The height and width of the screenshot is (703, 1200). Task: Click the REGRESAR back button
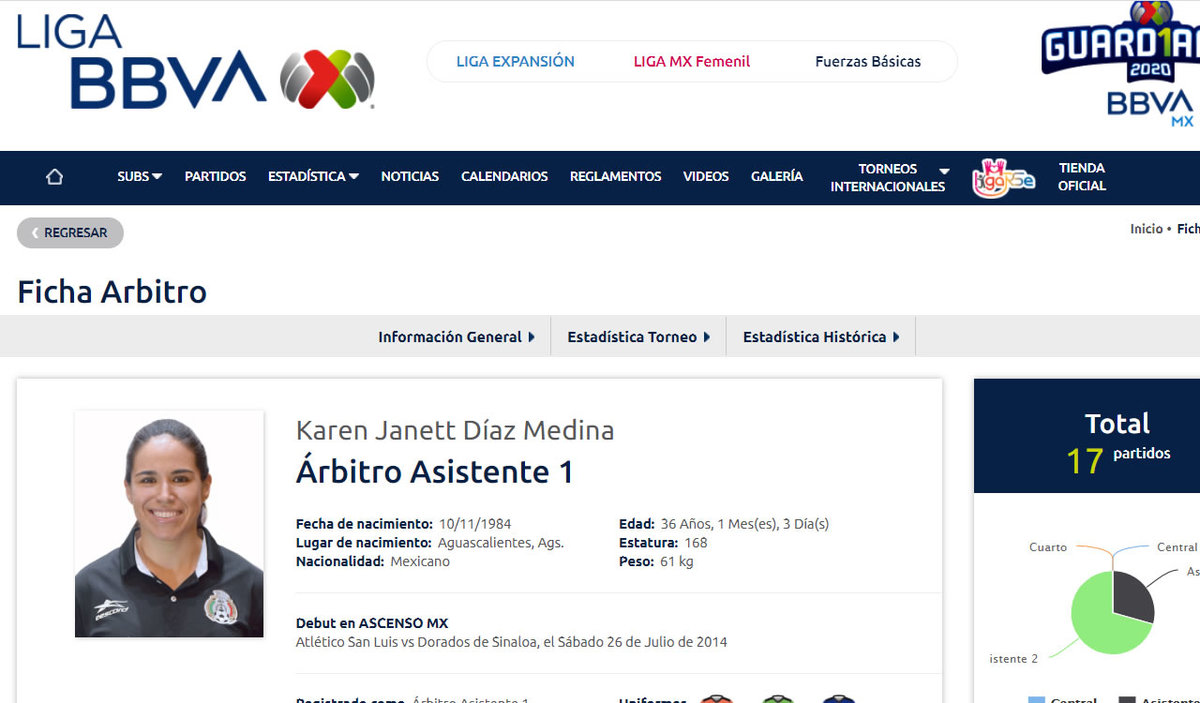coord(70,233)
